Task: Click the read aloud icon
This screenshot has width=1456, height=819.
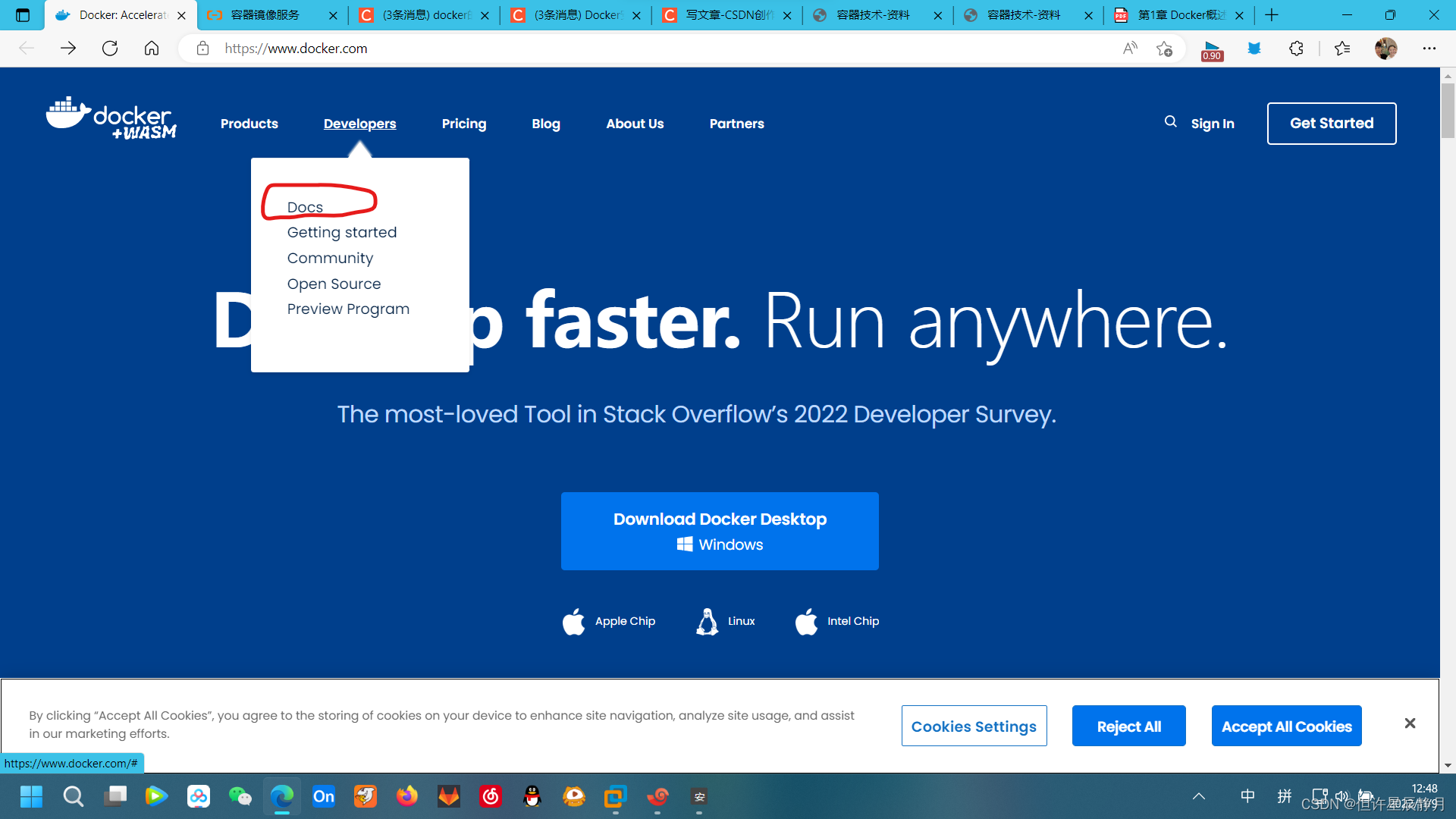Action: click(x=1130, y=49)
